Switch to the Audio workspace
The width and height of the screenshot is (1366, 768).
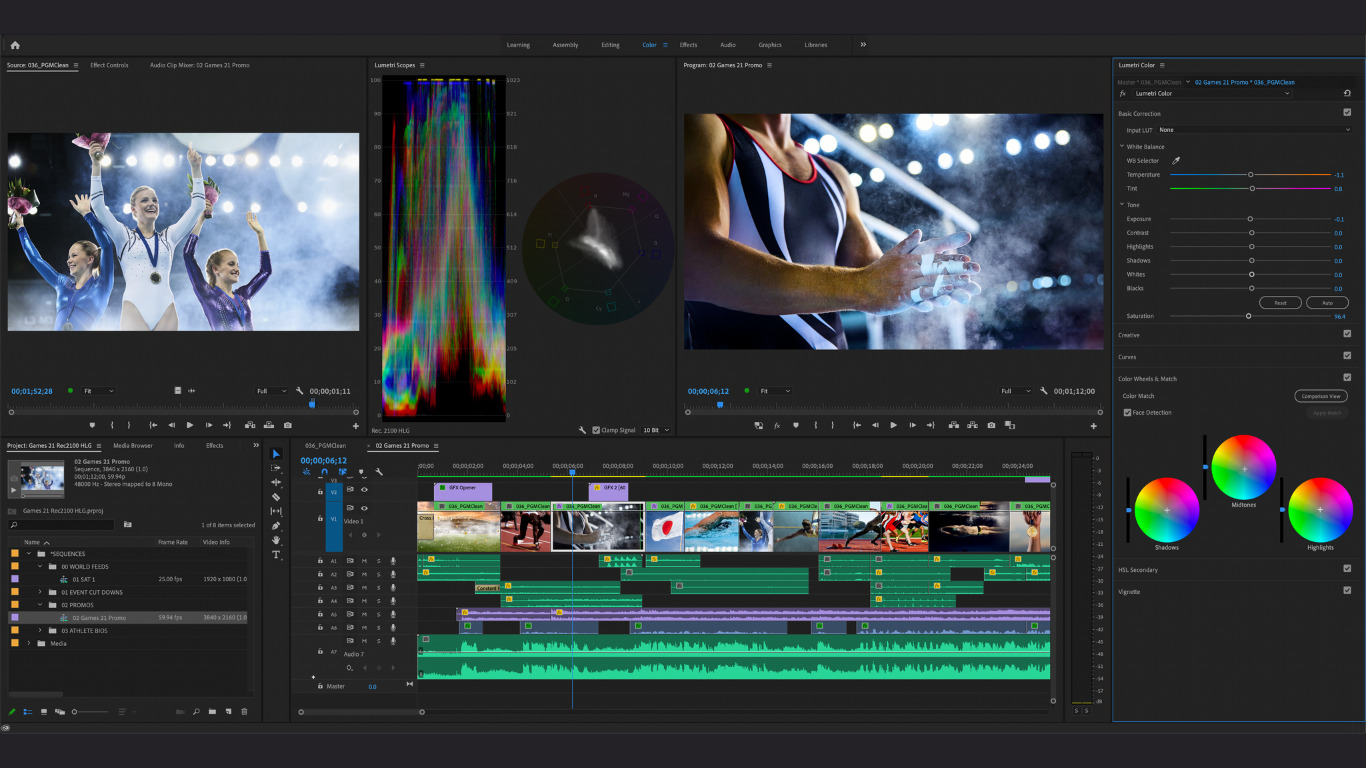pos(728,45)
